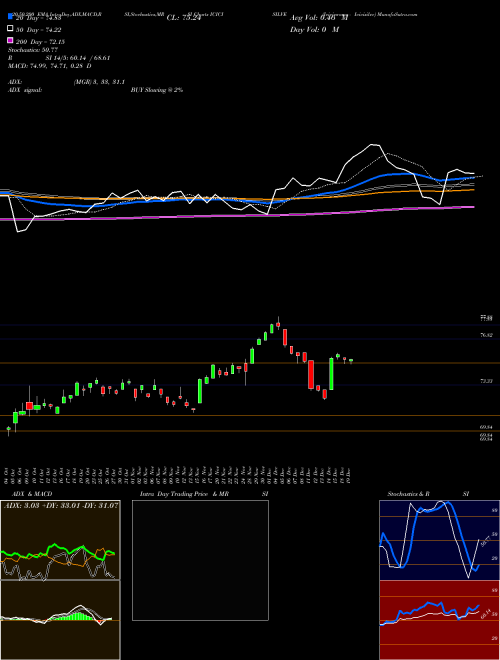Select the '200 Day = 72.15' legend text

[x=40, y=42]
